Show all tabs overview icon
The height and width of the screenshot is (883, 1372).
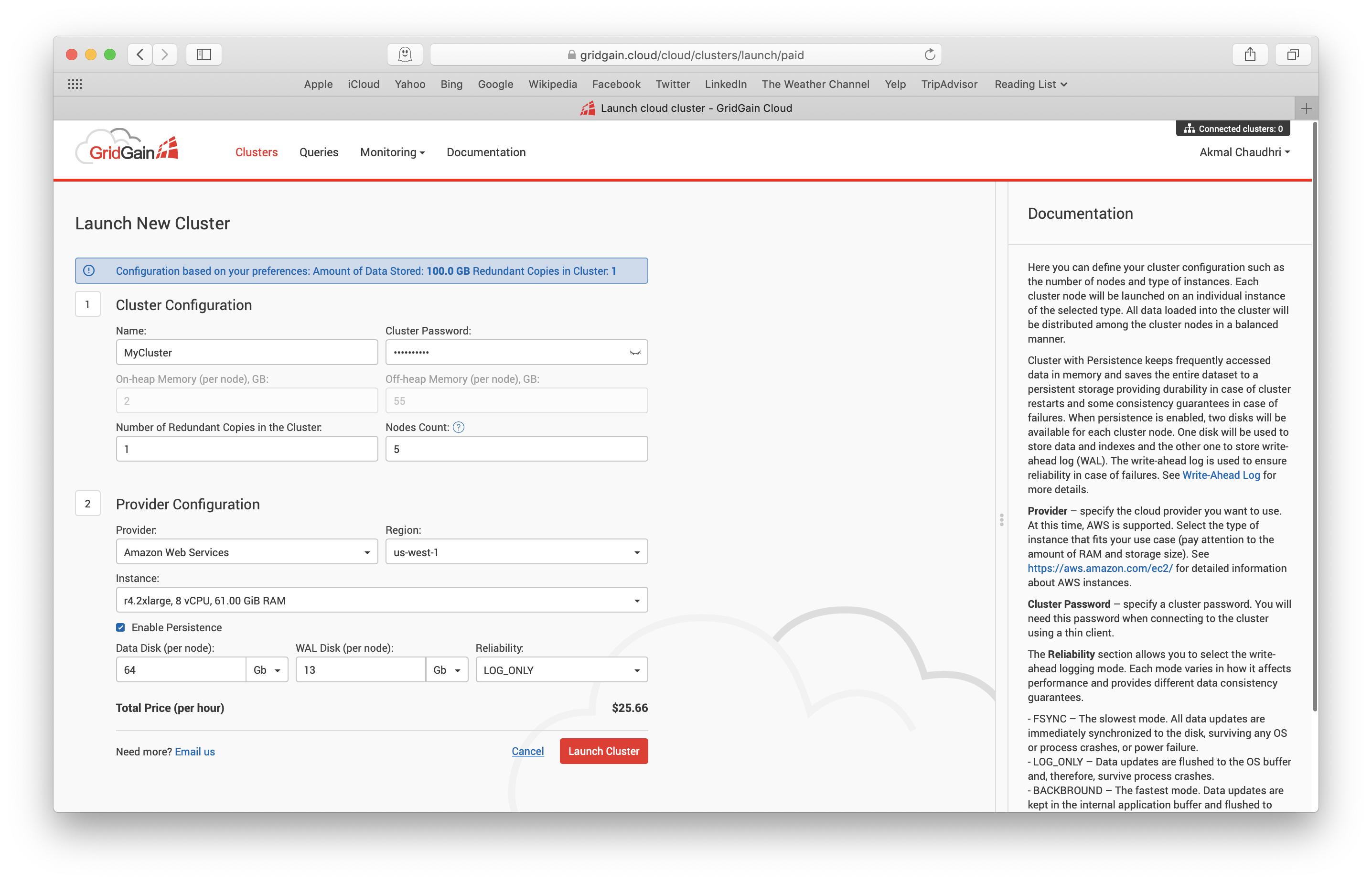click(1293, 54)
